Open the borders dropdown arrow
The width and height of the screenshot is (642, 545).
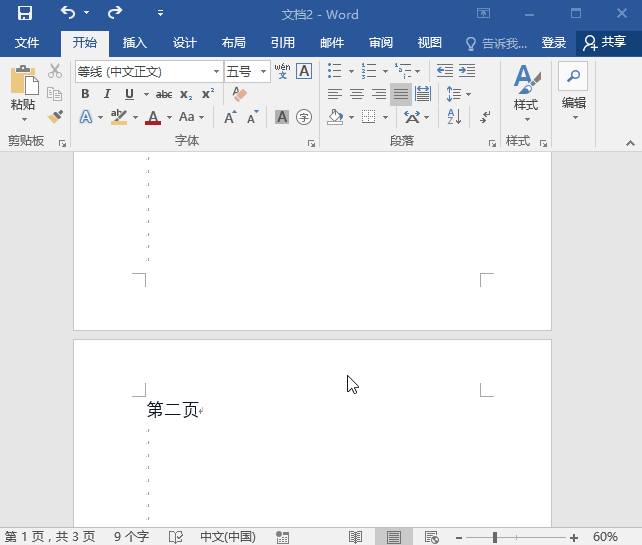(x=385, y=118)
